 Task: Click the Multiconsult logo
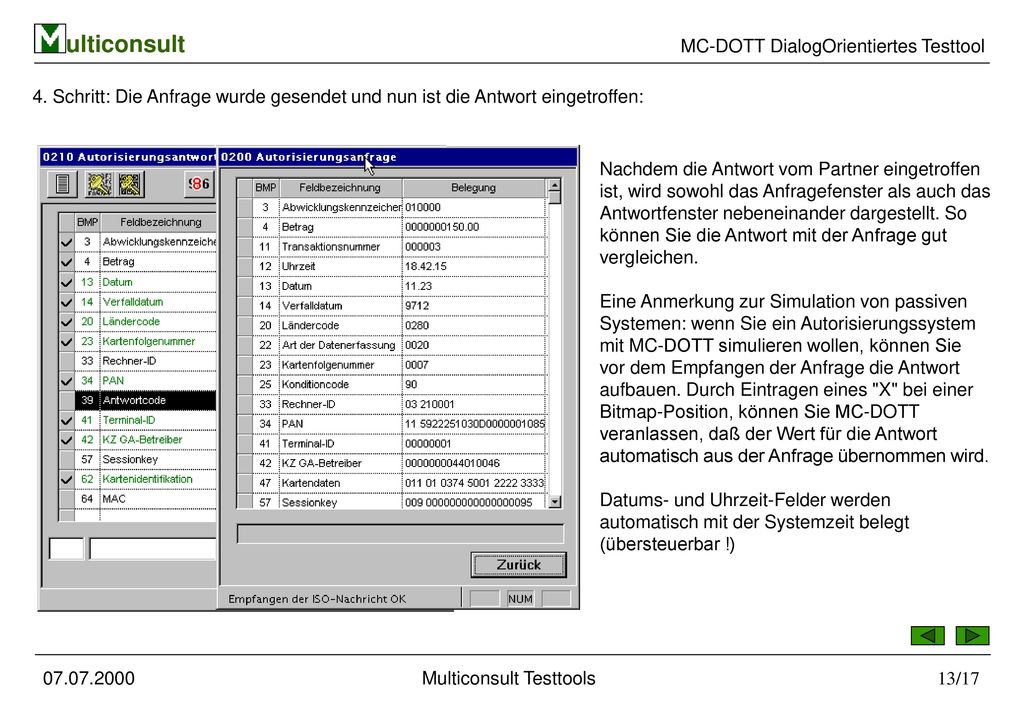[x=109, y=40]
